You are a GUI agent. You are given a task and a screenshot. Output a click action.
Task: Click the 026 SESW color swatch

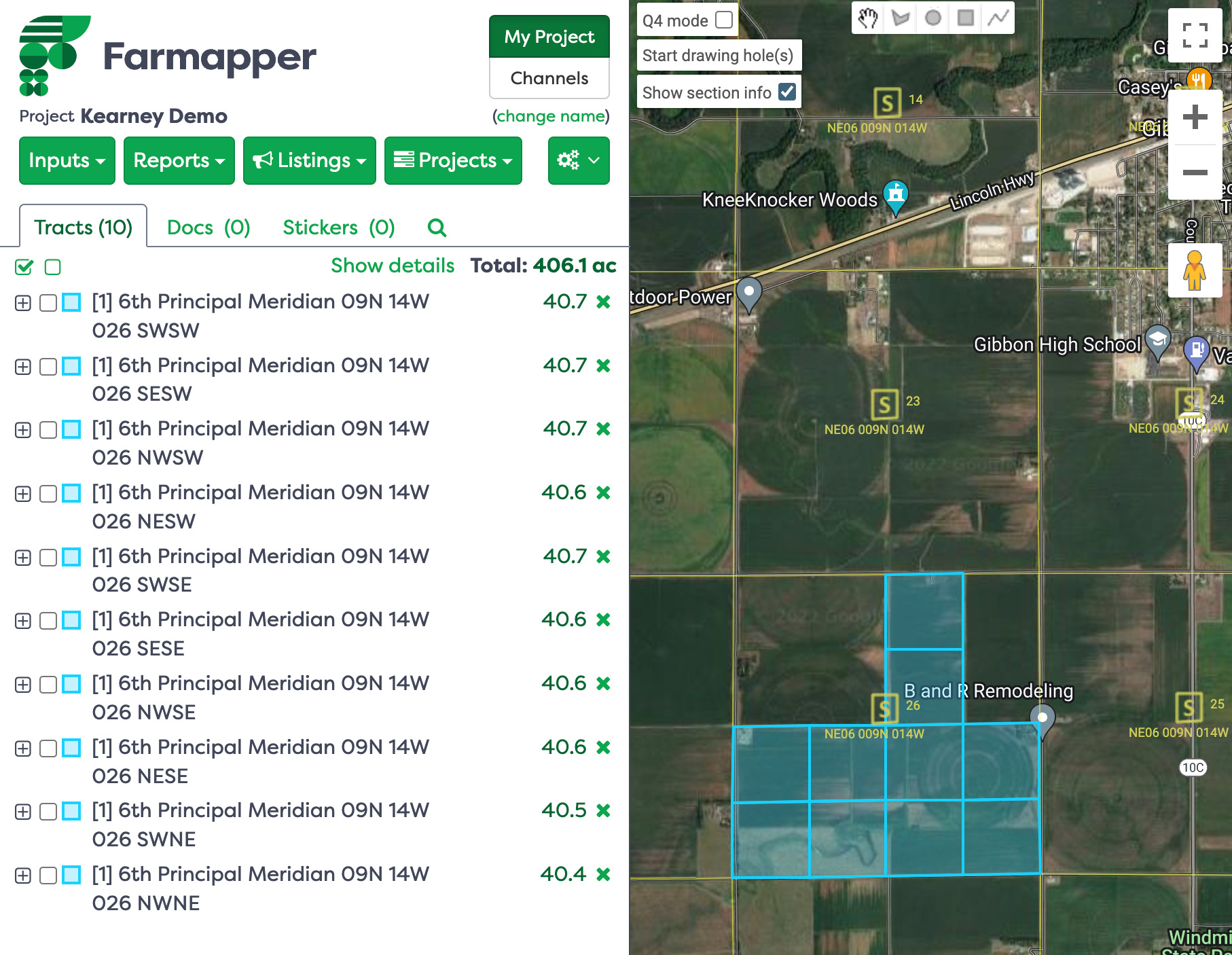[71, 367]
